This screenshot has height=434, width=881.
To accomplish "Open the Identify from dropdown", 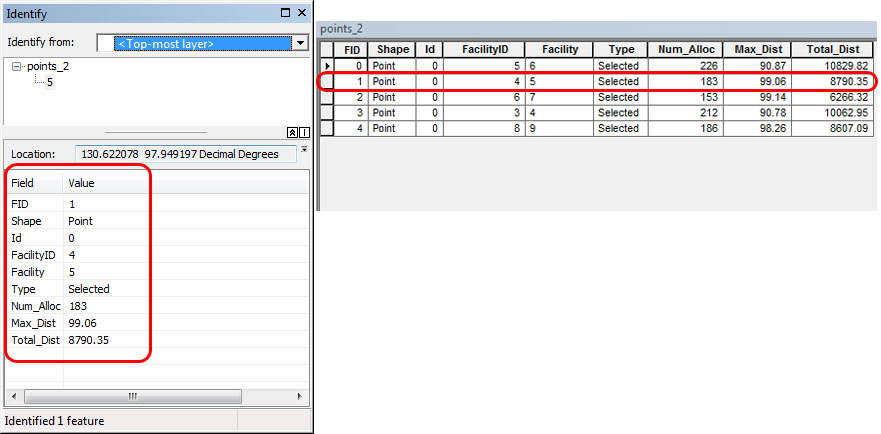I will coord(301,43).
